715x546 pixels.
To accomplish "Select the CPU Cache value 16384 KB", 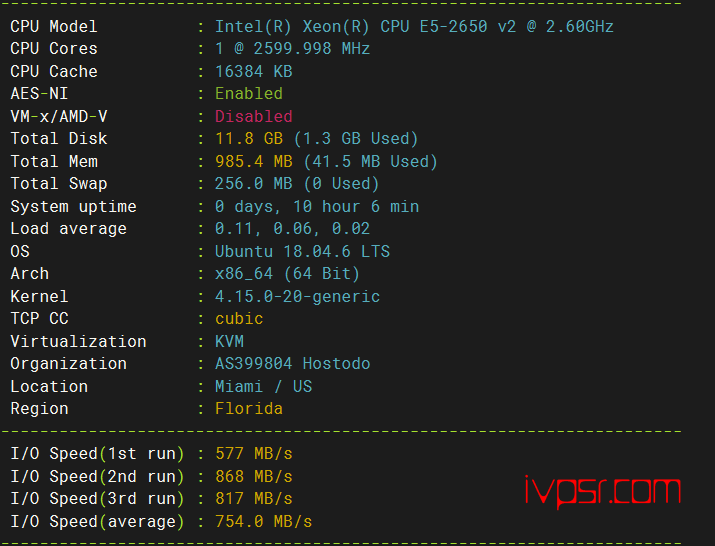I will pyautogui.click(x=254, y=71).
